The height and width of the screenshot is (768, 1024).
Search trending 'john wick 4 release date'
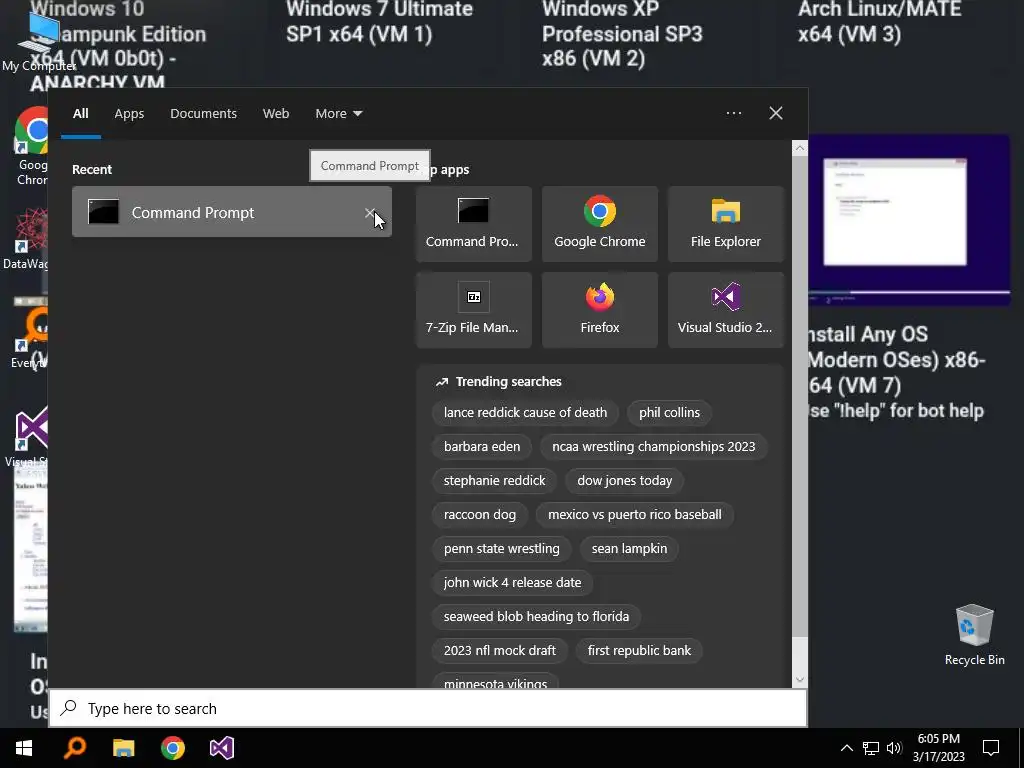pyautogui.click(x=512, y=583)
